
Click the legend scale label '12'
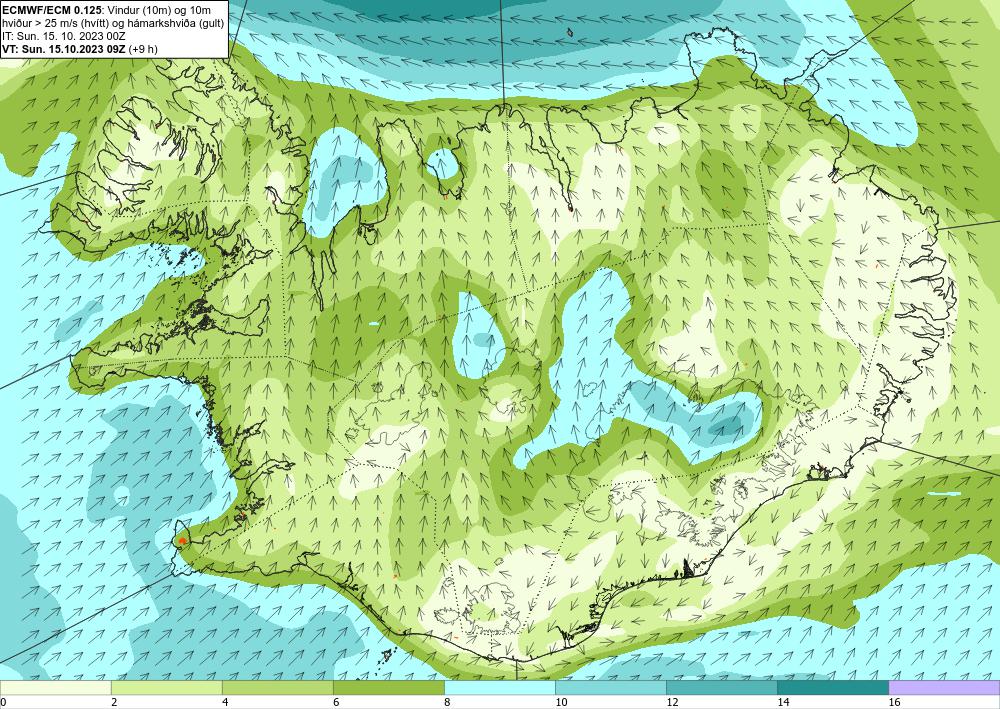pyautogui.click(x=672, y=703)
